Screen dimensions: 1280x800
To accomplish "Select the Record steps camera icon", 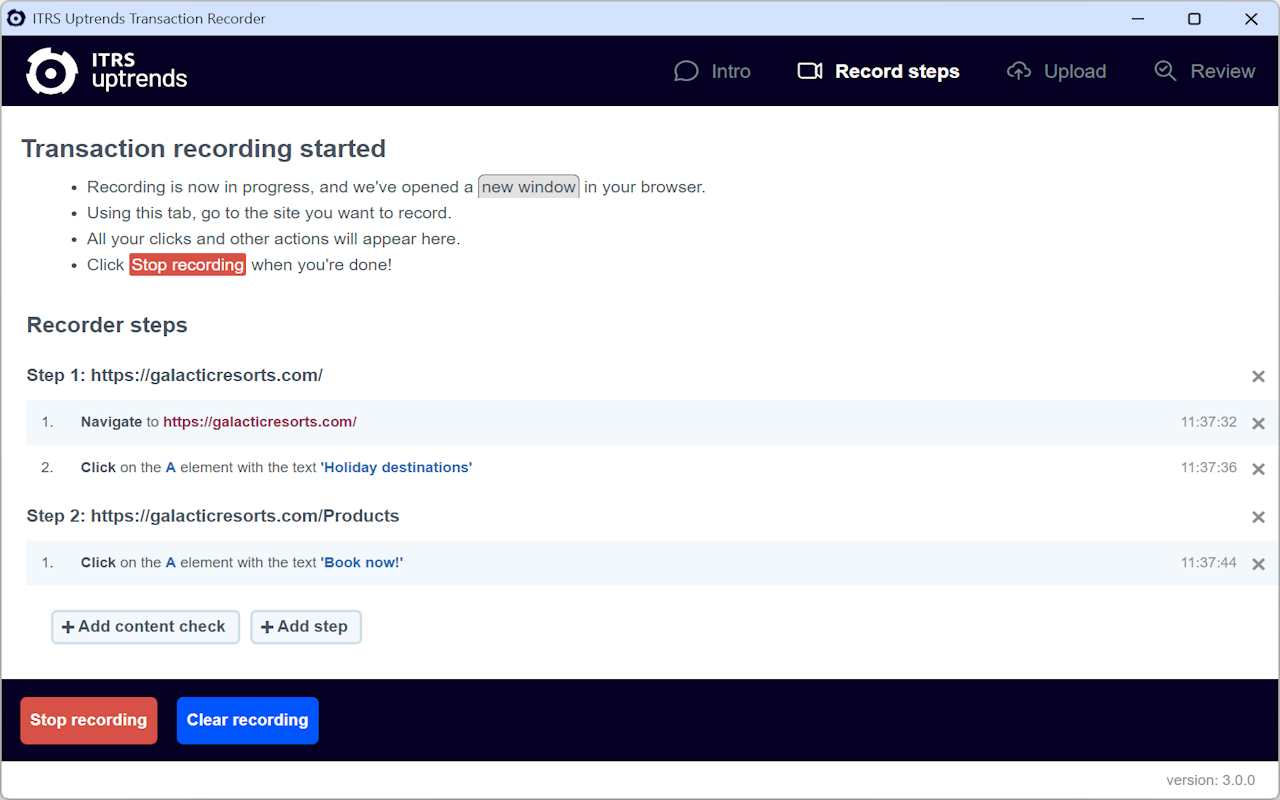I will click(x=810, y=71).
